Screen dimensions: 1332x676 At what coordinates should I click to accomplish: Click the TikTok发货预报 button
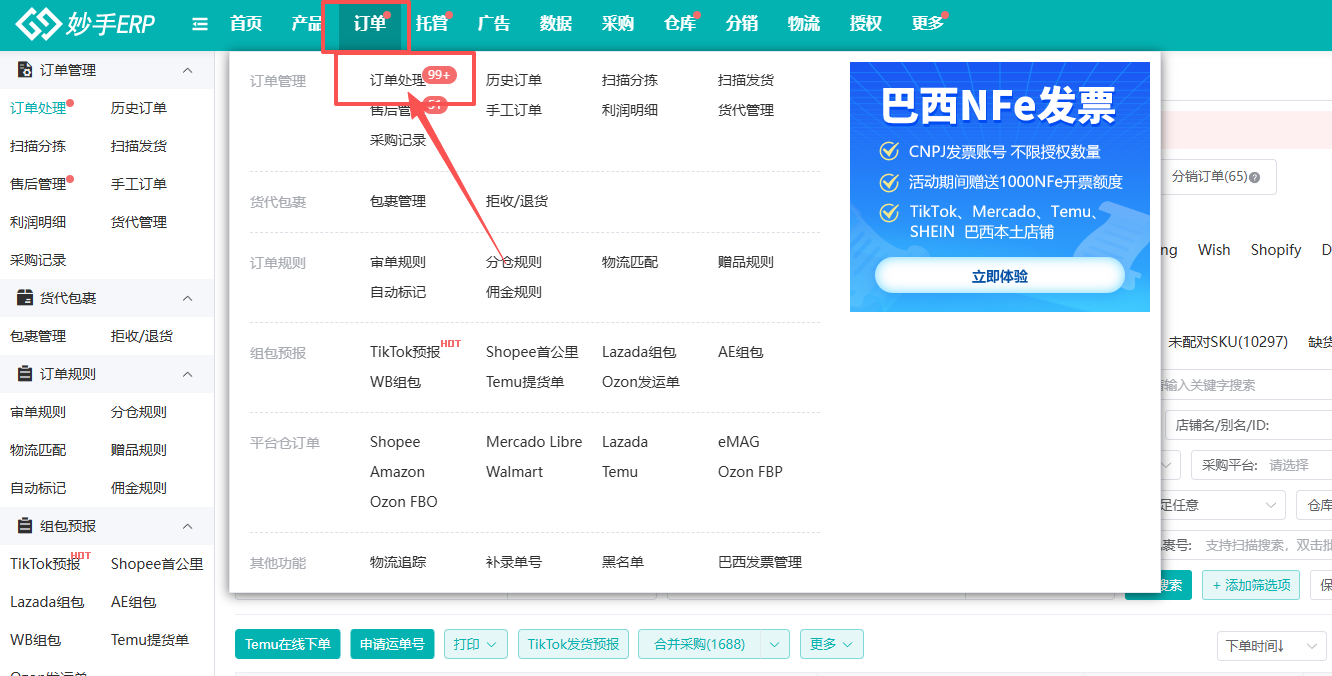[573, 644]
